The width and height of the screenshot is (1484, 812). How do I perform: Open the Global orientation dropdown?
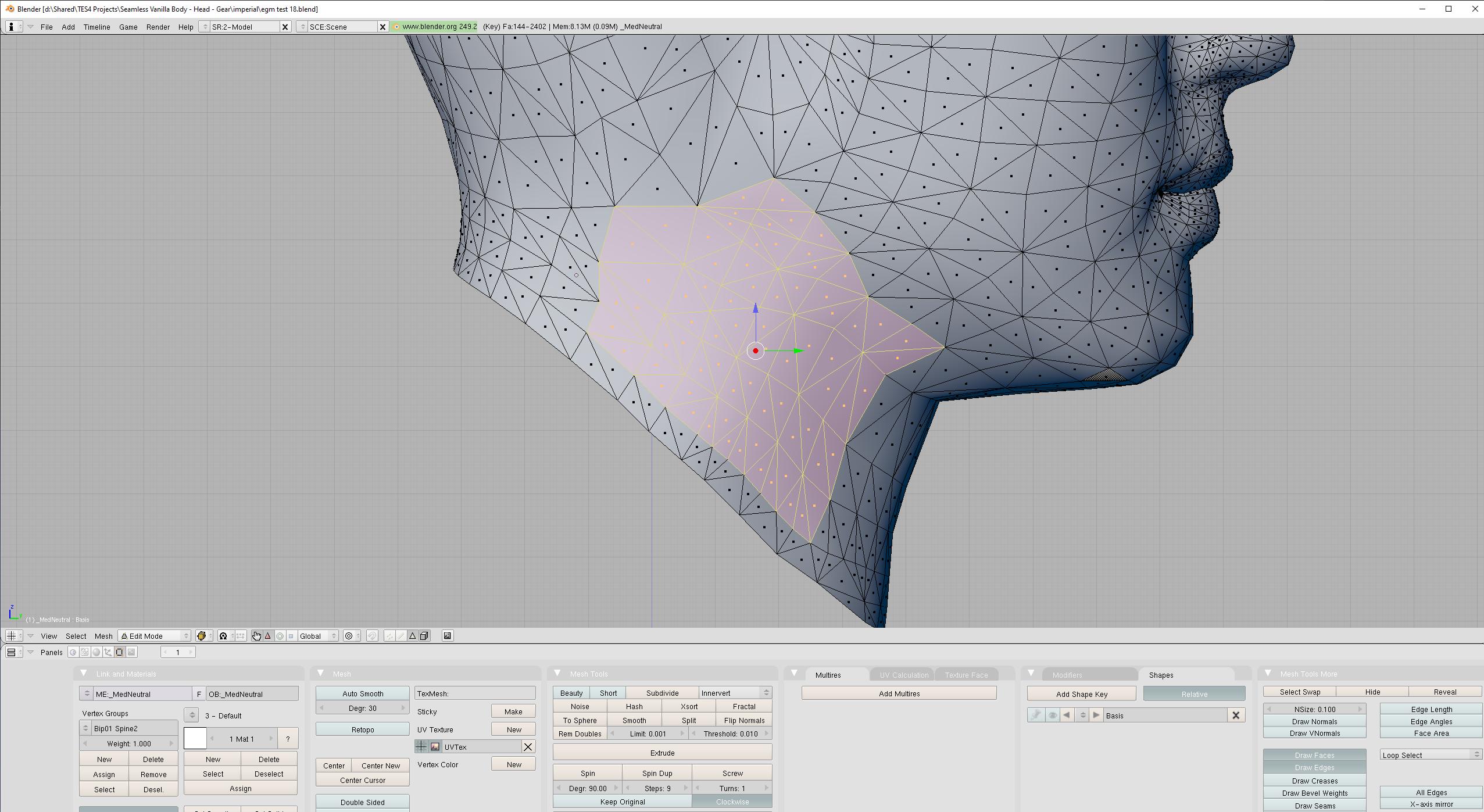tap(317, 636)
